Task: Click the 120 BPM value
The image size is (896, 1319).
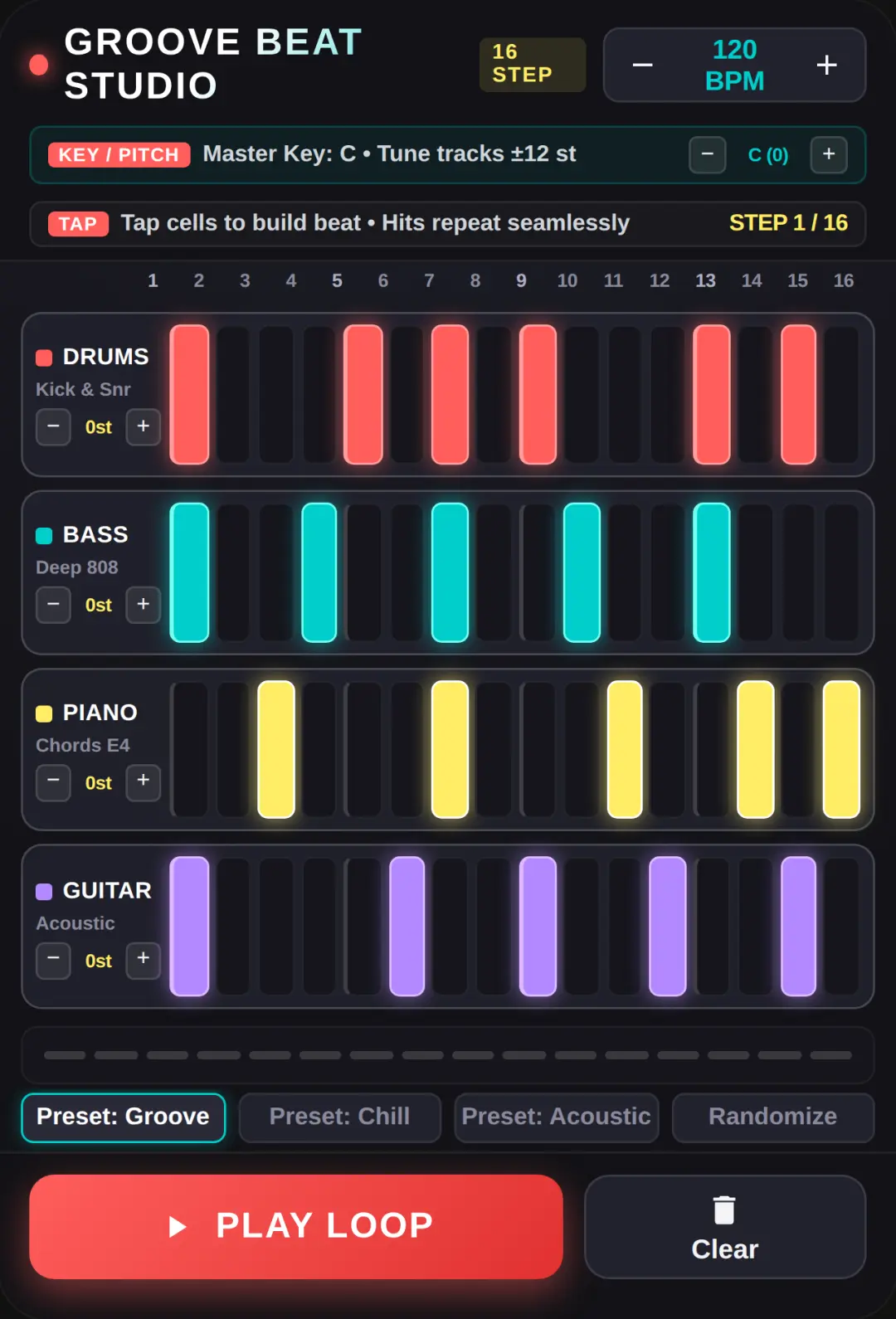Action: point(734,65)
